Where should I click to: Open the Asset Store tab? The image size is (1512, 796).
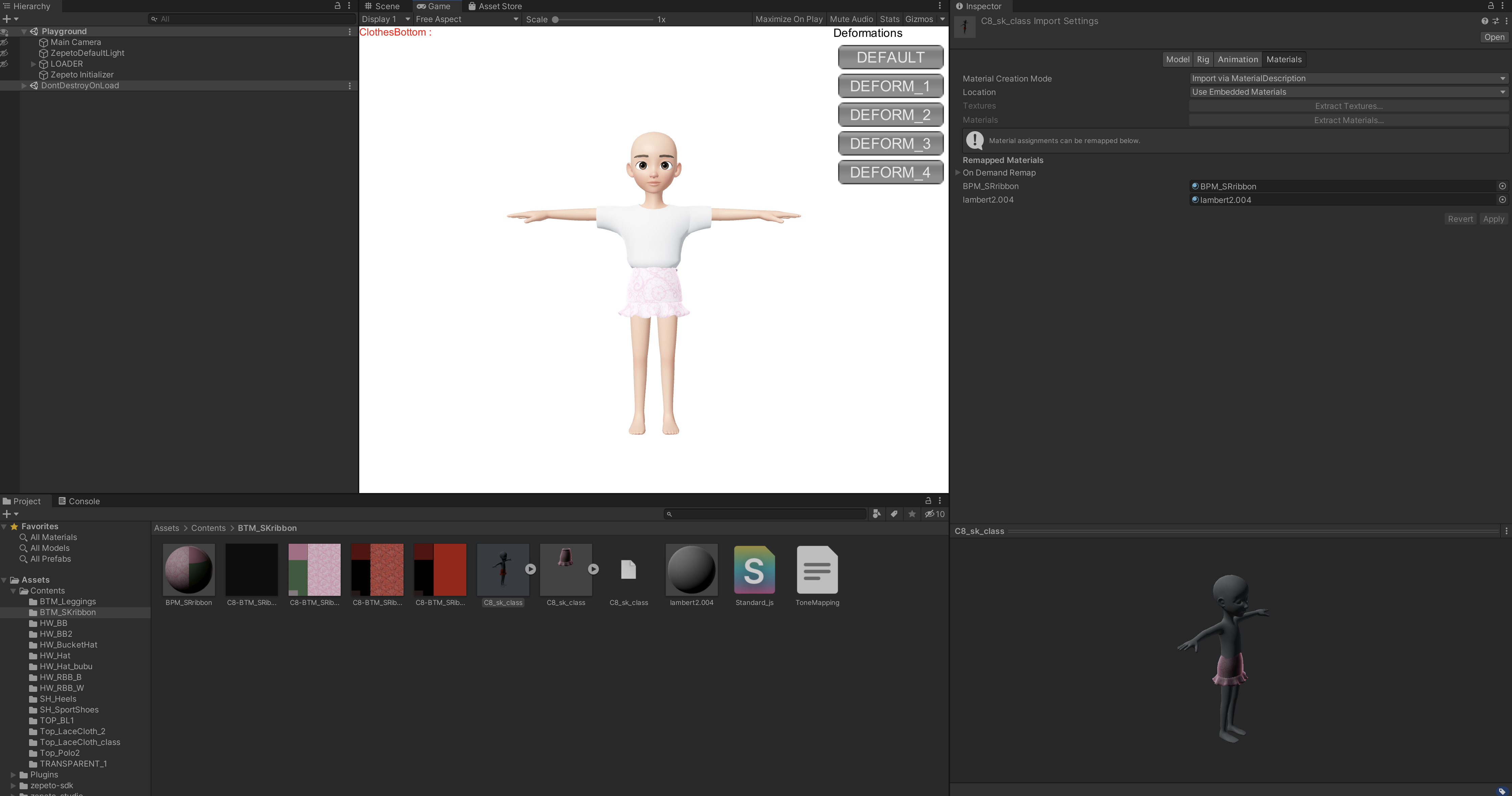point(495,6)
